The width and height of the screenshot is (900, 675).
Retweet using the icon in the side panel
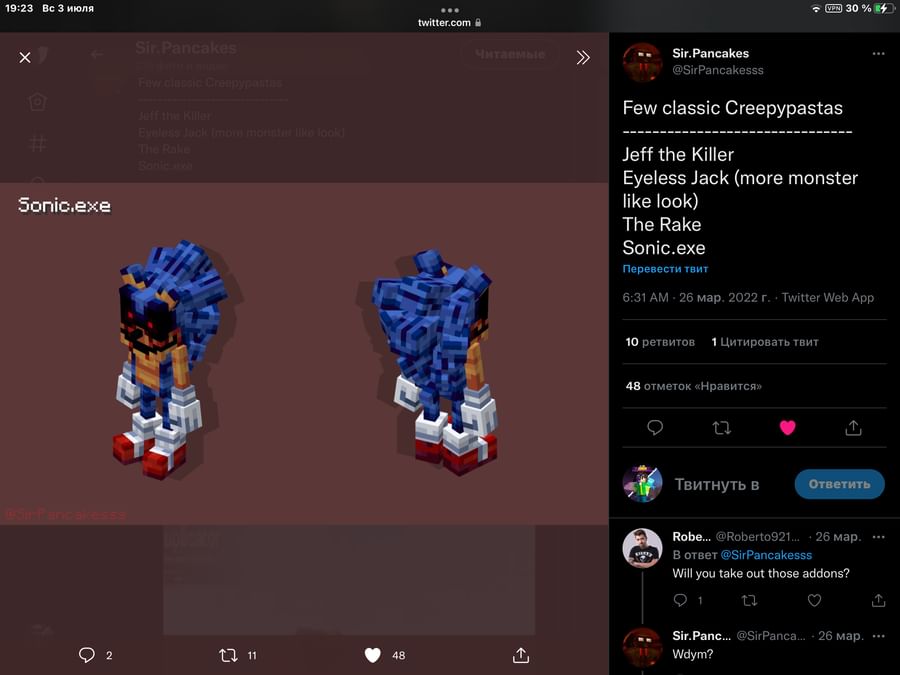tap(721, 428)
